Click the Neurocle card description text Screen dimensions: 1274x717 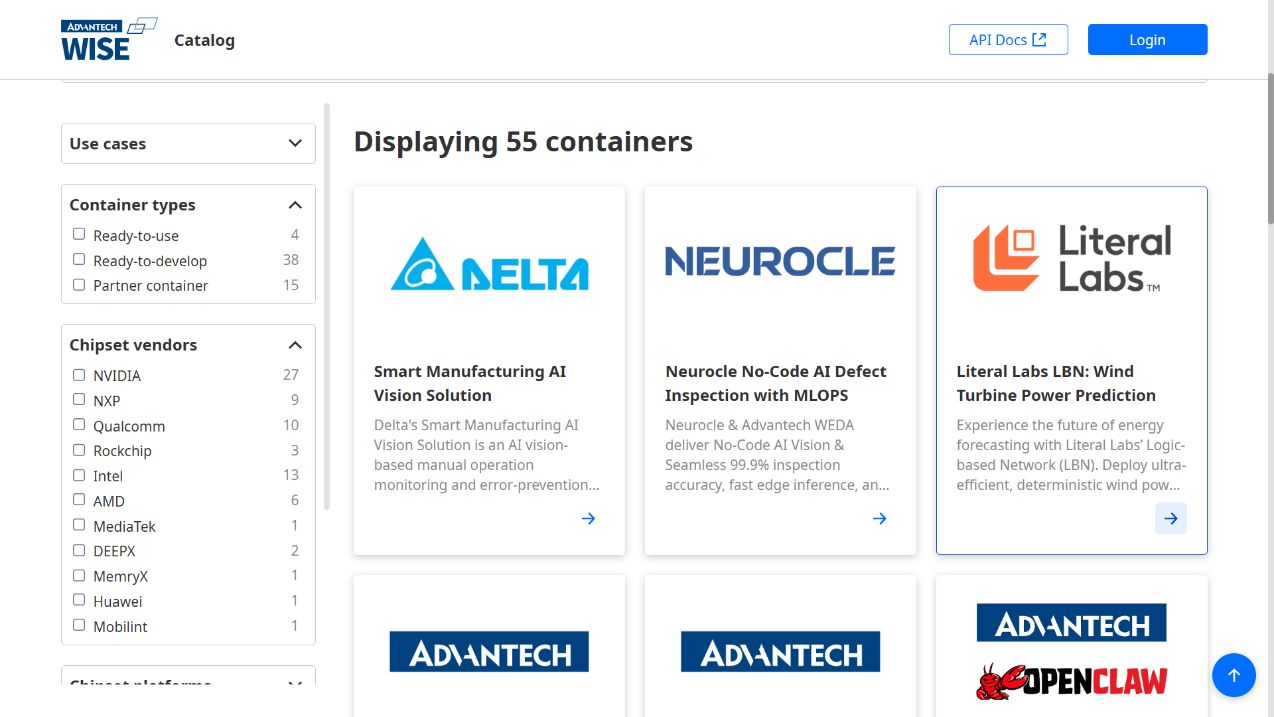click(x=778, y=455)
